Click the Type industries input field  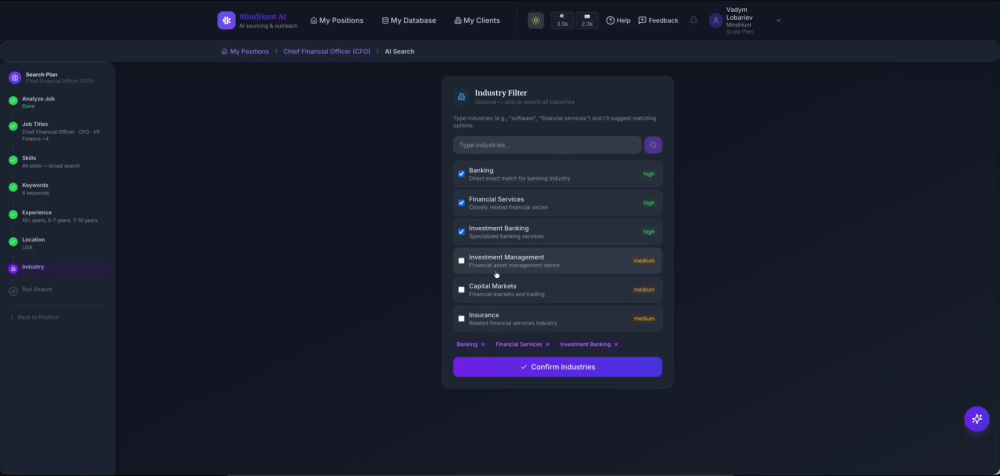[547, 145]
